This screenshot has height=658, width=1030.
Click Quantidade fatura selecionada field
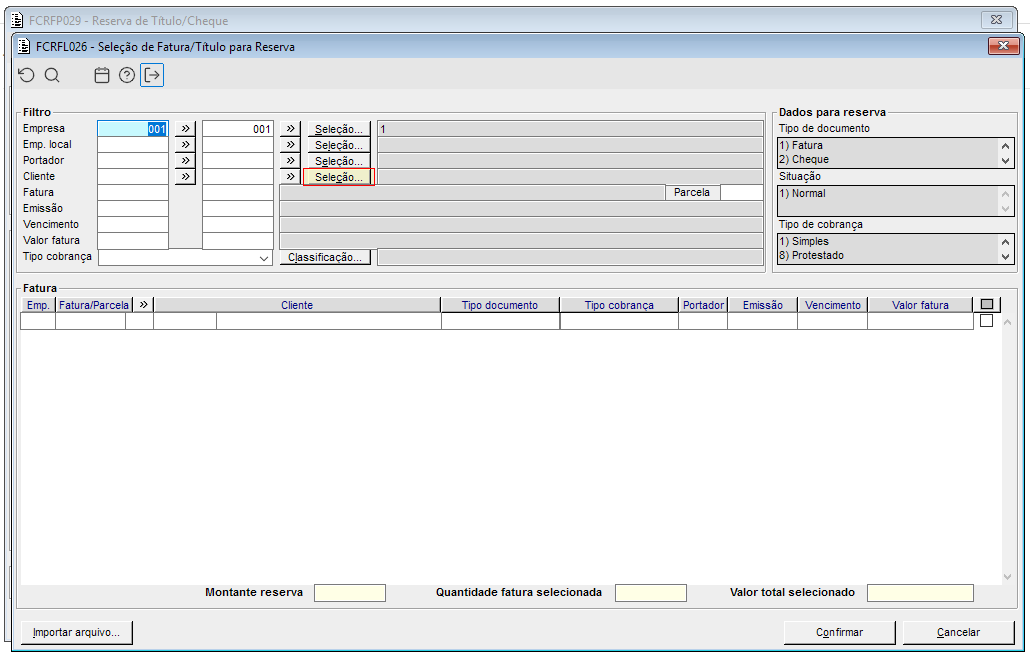click(x=650, y=593)
